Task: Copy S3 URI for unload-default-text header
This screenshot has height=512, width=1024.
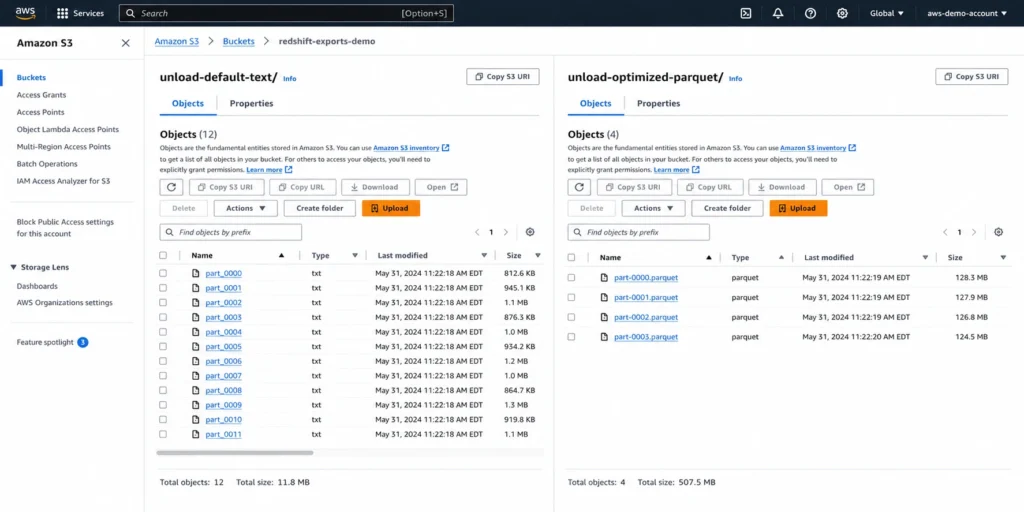Action: point(503,76)
